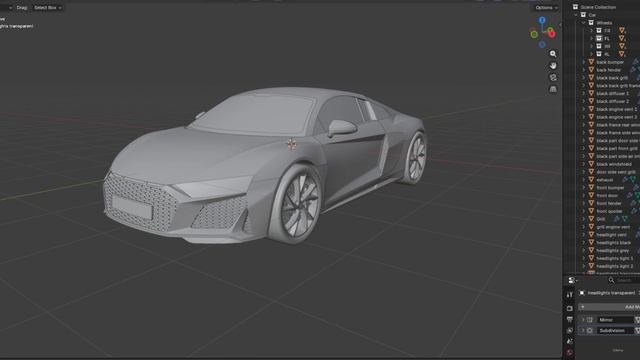The image size is (640, 360).
Task: Select the exhaust object in outliner
Action: click(x=604, y=180)
